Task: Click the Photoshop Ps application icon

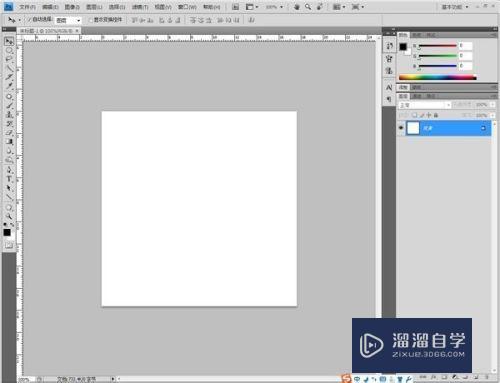Action: click(x=8, y=6)
